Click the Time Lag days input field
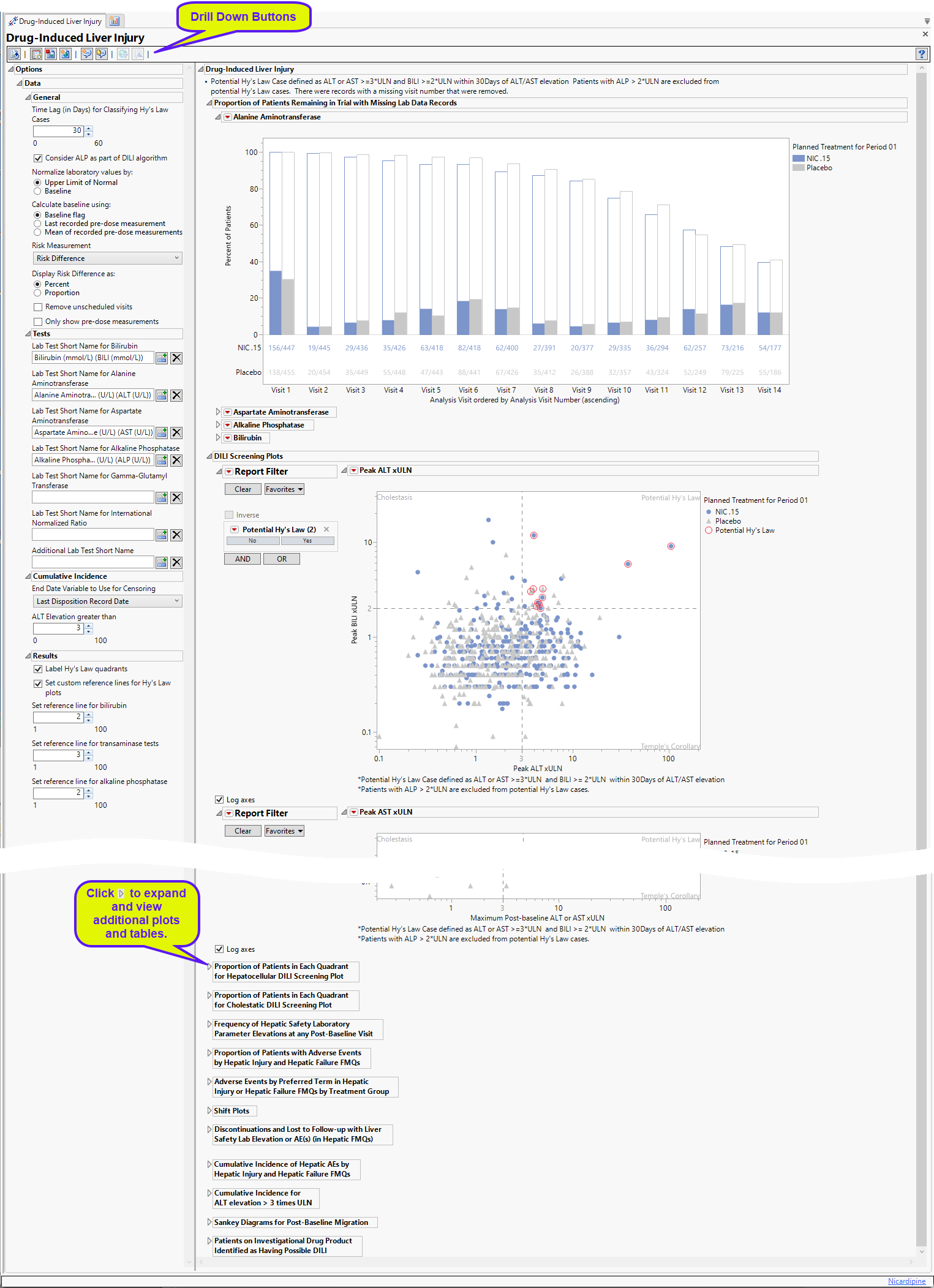The image size is (934, 1288). (59, 131)
